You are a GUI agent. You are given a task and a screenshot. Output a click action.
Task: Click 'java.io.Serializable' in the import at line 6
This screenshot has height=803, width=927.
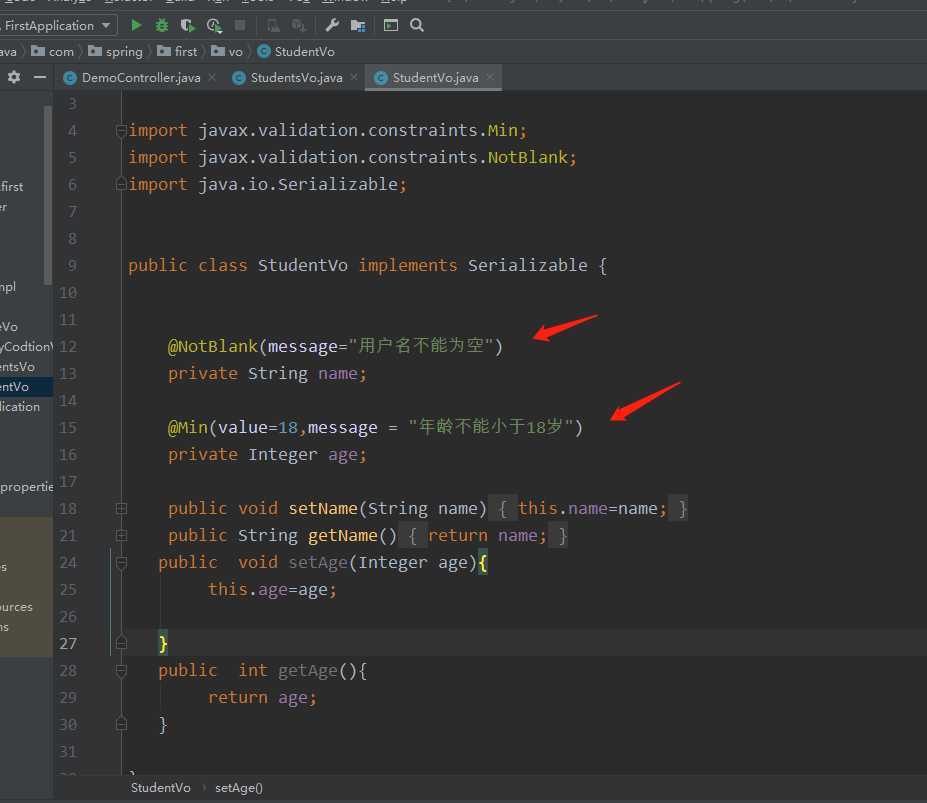point(297,184)
